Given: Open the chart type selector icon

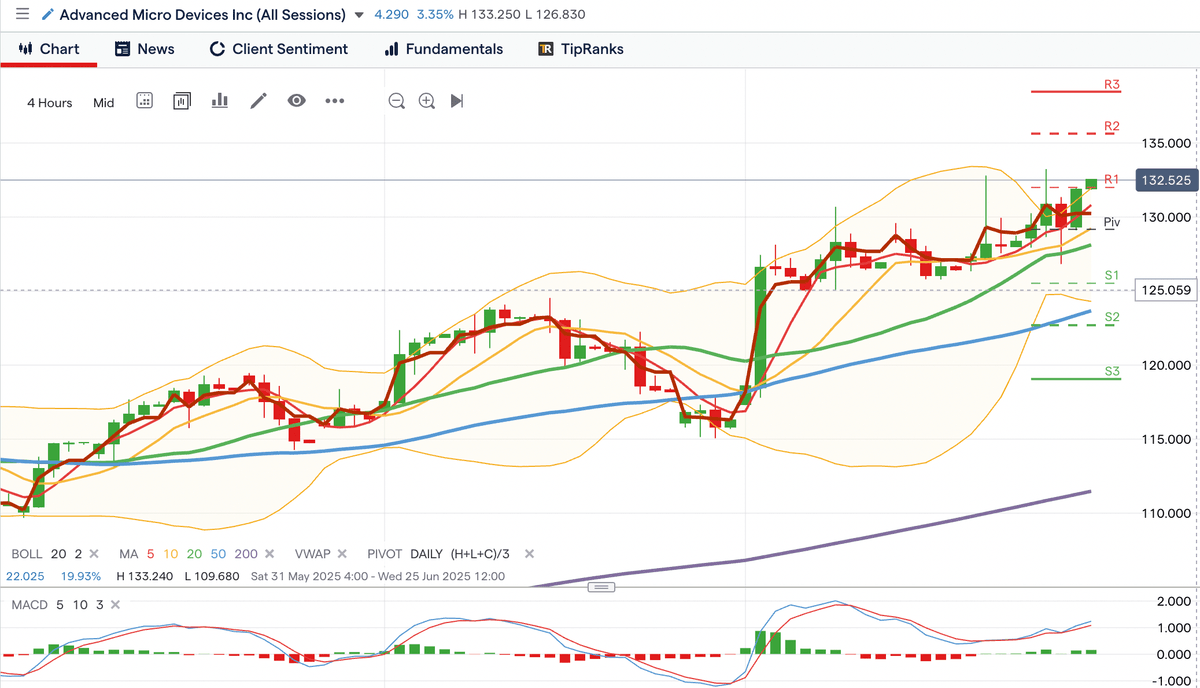Looking at the screenshot, I should click(x=182, y=101).
